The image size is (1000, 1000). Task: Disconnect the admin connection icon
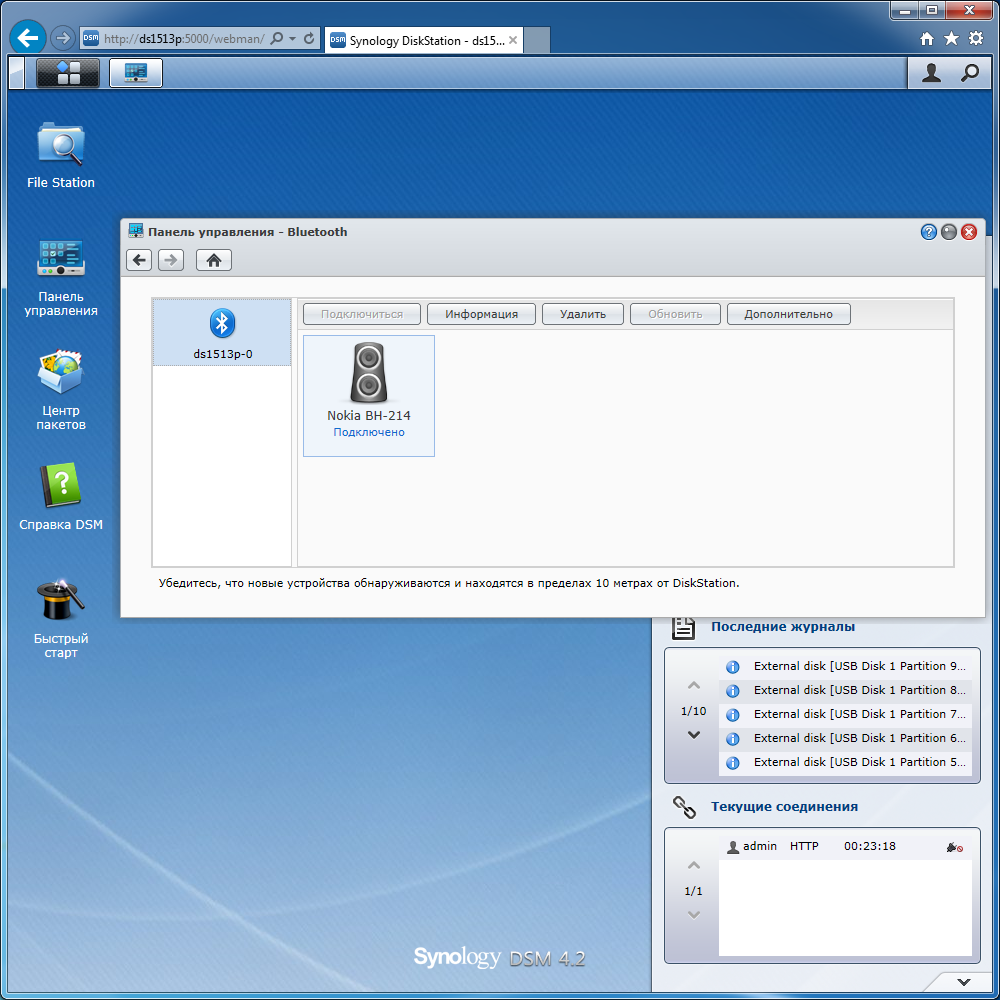(955, 848)
